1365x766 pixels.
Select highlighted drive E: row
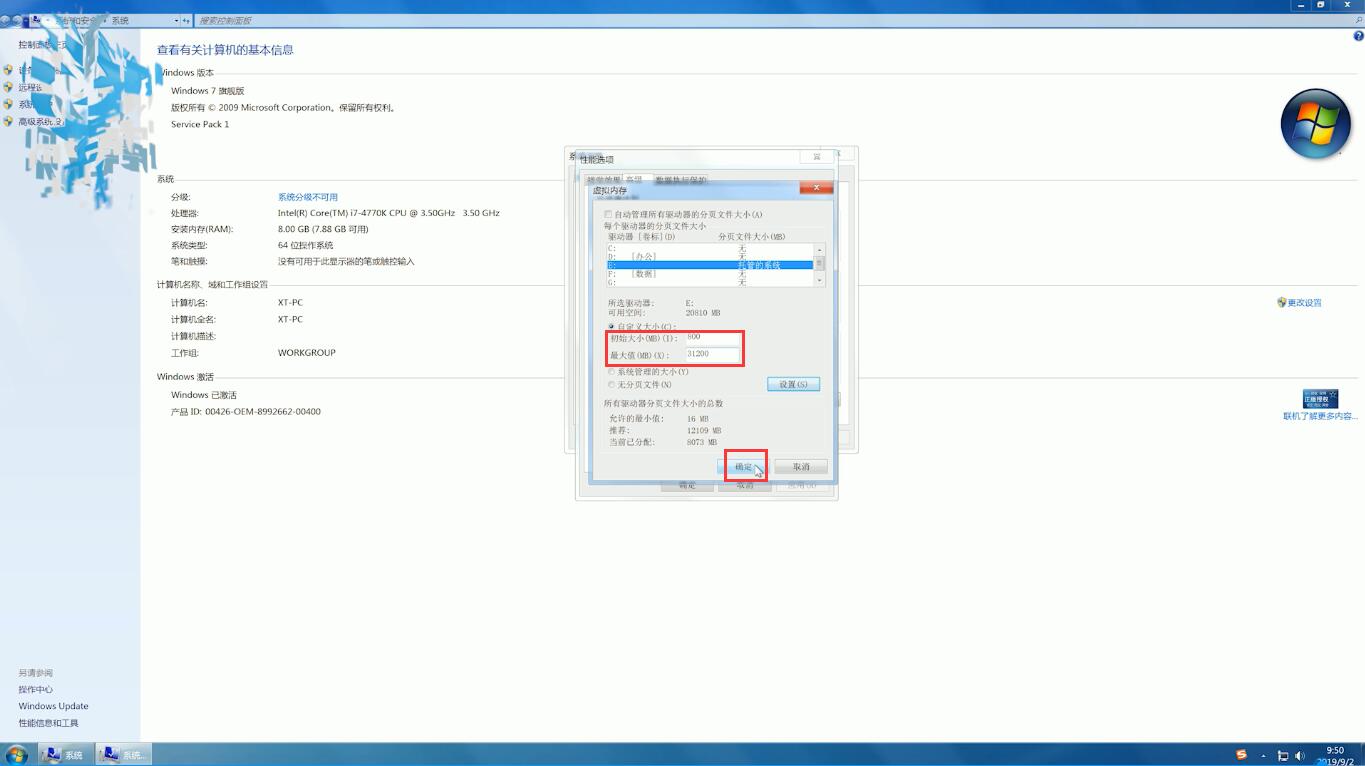[x=710, y=265]
